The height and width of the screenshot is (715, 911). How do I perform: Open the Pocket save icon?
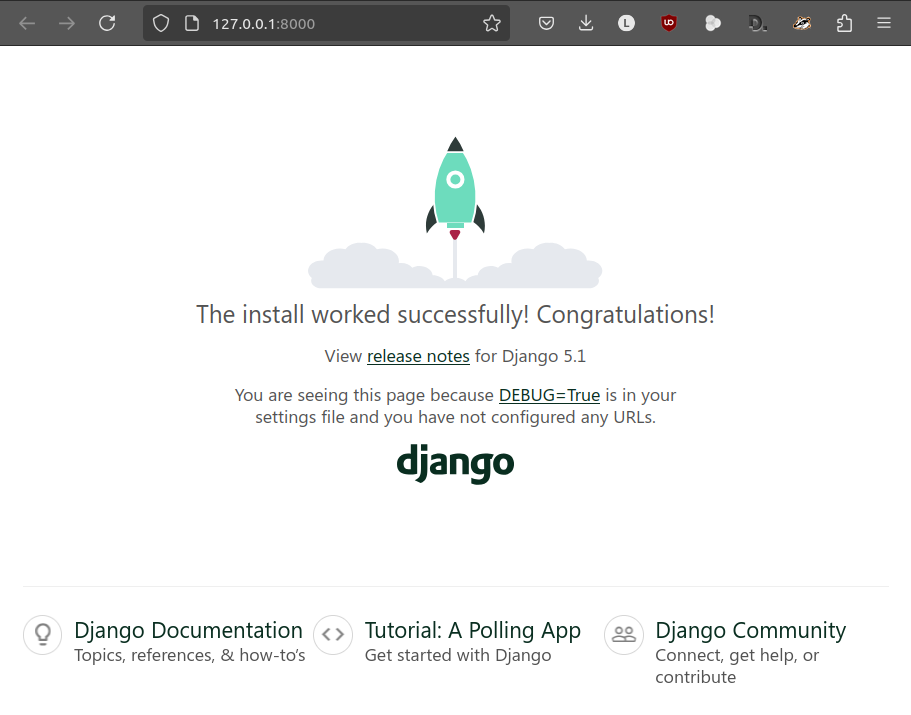point(546,23)
